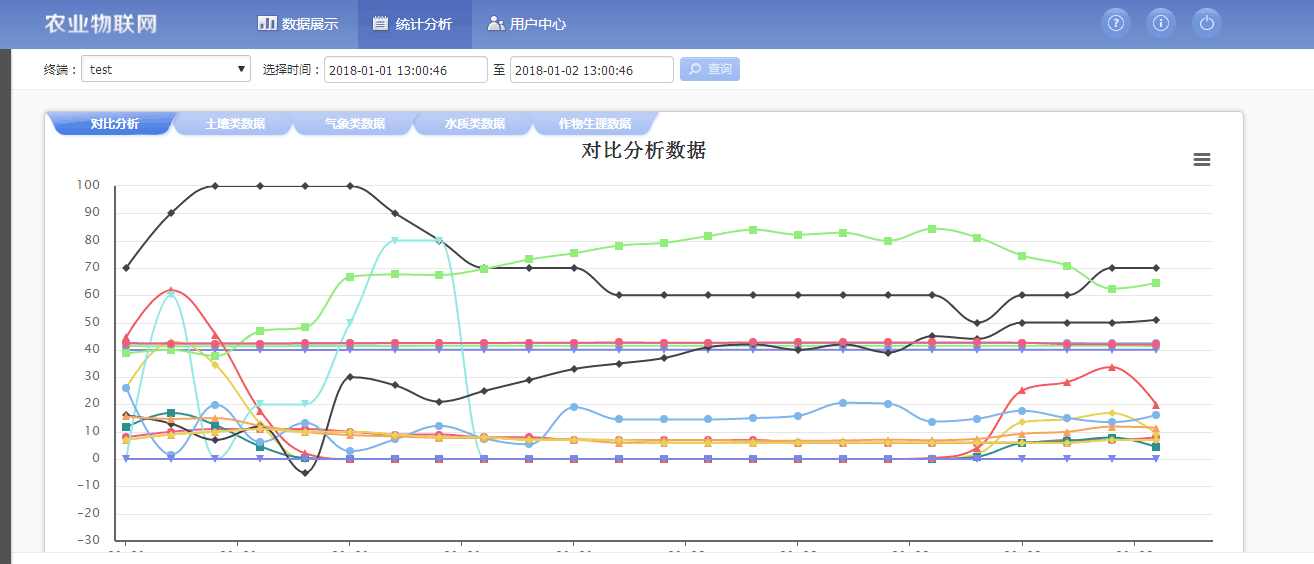
Task: Expand the 终端 terminal dropdown
Action: (x=166, y=69)
